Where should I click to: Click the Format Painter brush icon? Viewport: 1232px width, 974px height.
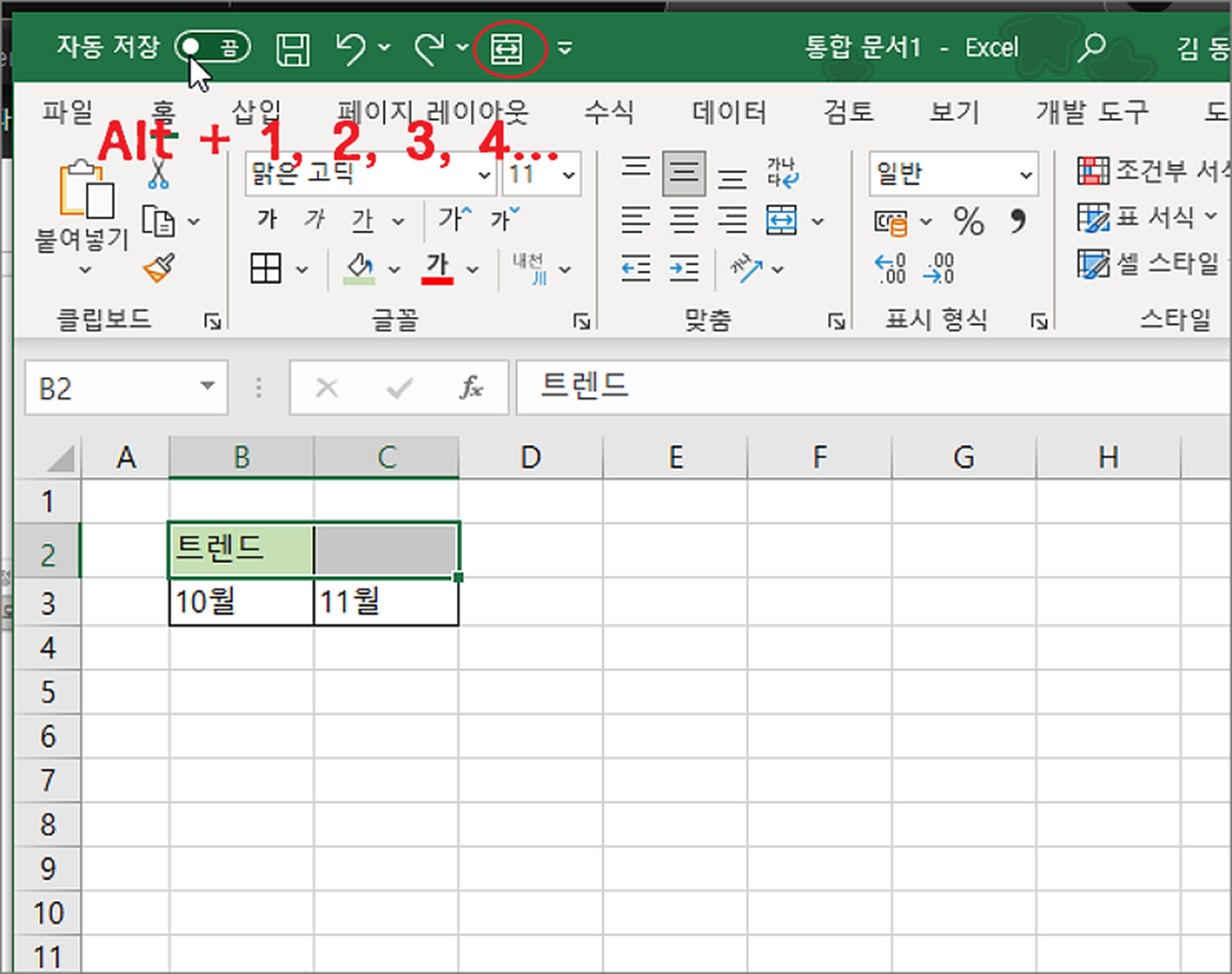click(159, 267)
